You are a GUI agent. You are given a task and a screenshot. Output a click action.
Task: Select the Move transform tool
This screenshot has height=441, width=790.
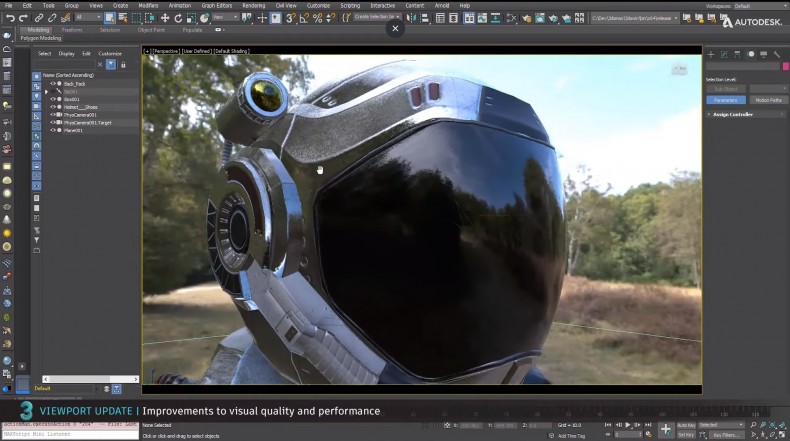pyautogui.click(x=165, y=18)
